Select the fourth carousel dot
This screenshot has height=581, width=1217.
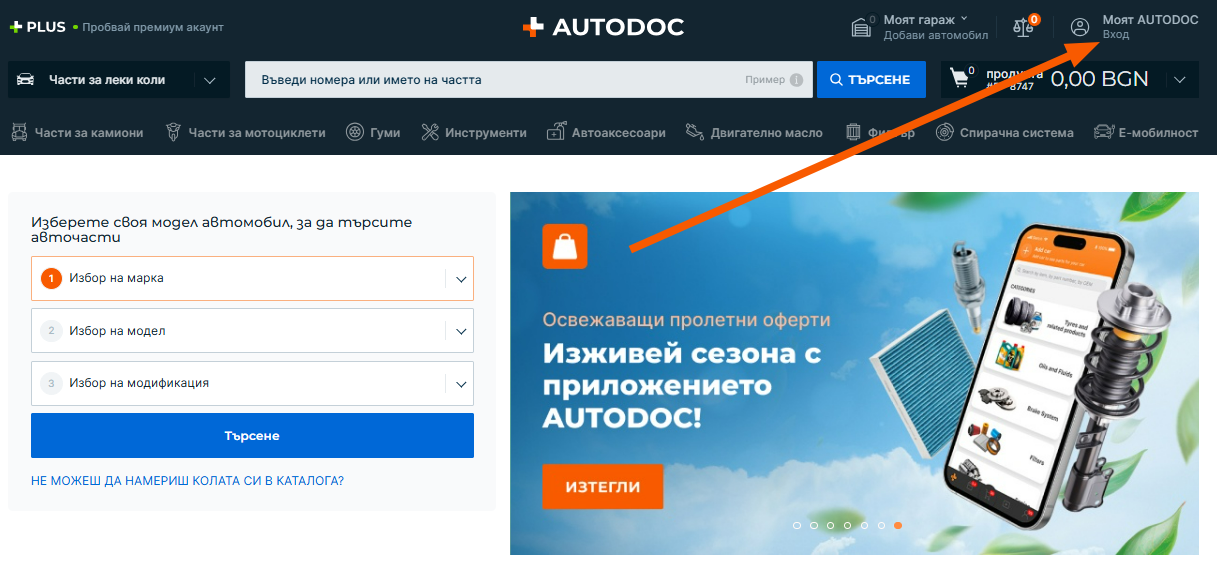pos(848,525)
